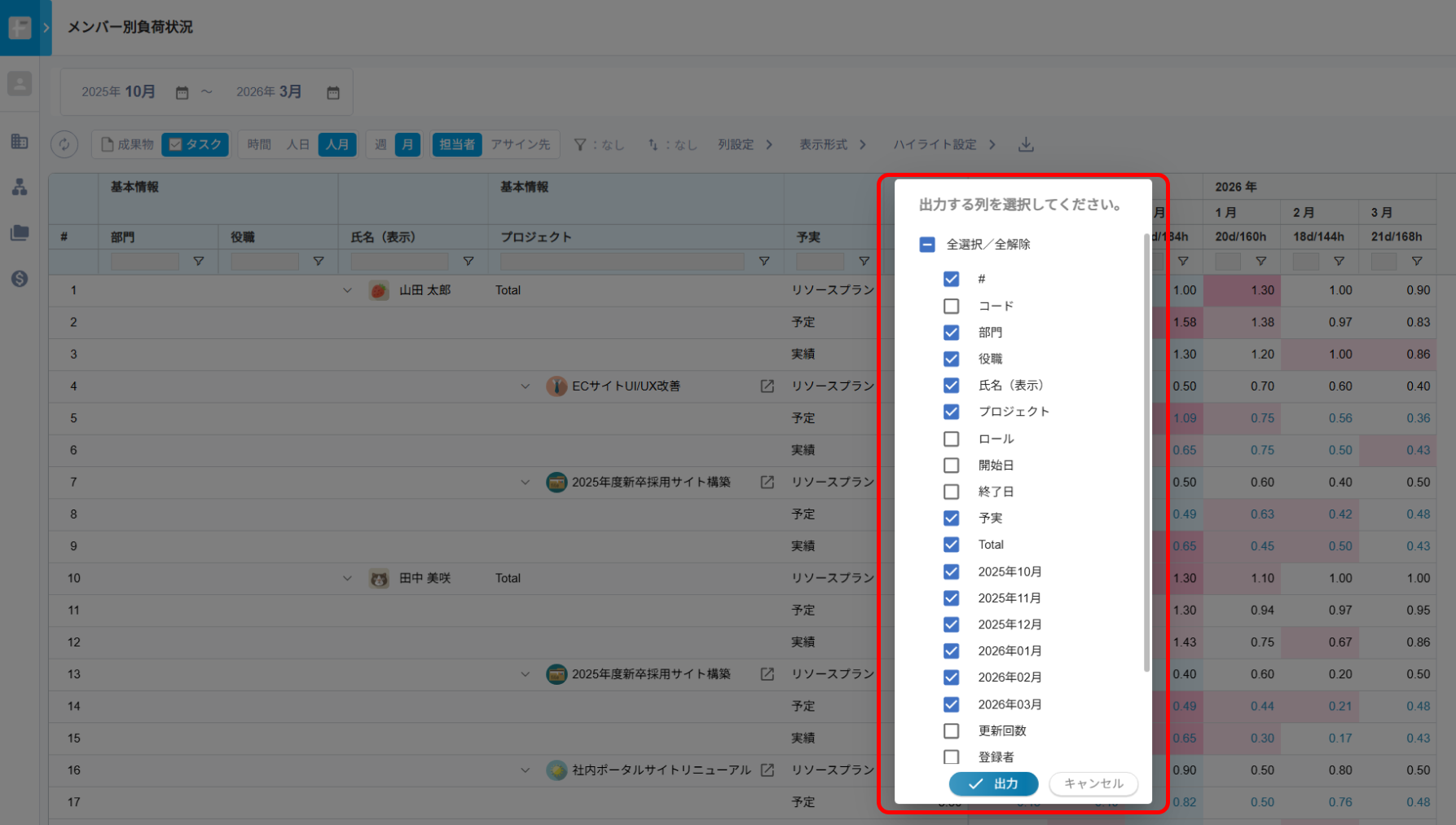This screenshot has height=825, width=1456.
Task: Open the start date calendar picker icon
Action: coord(182,93)
